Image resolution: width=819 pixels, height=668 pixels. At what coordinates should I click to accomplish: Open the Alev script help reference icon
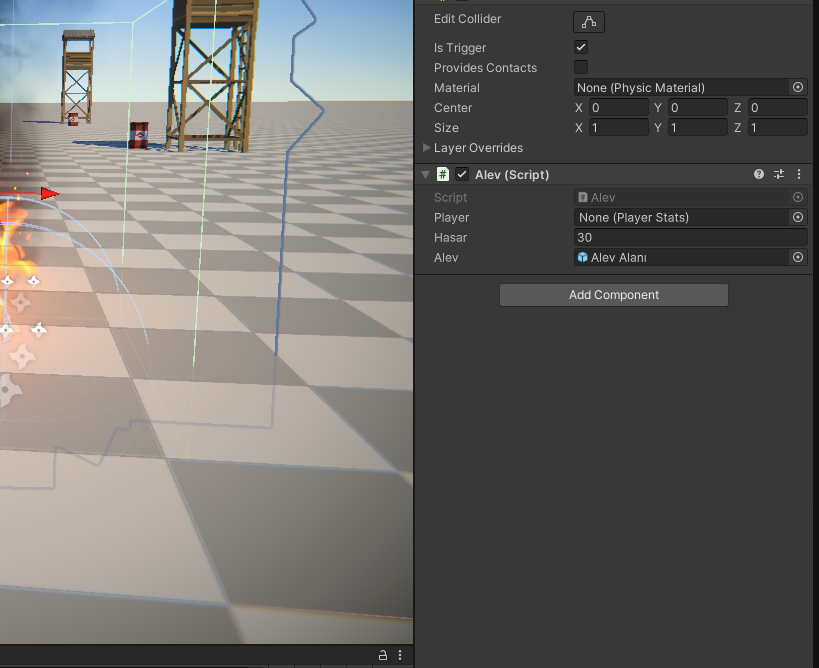(x=759, y=175)
